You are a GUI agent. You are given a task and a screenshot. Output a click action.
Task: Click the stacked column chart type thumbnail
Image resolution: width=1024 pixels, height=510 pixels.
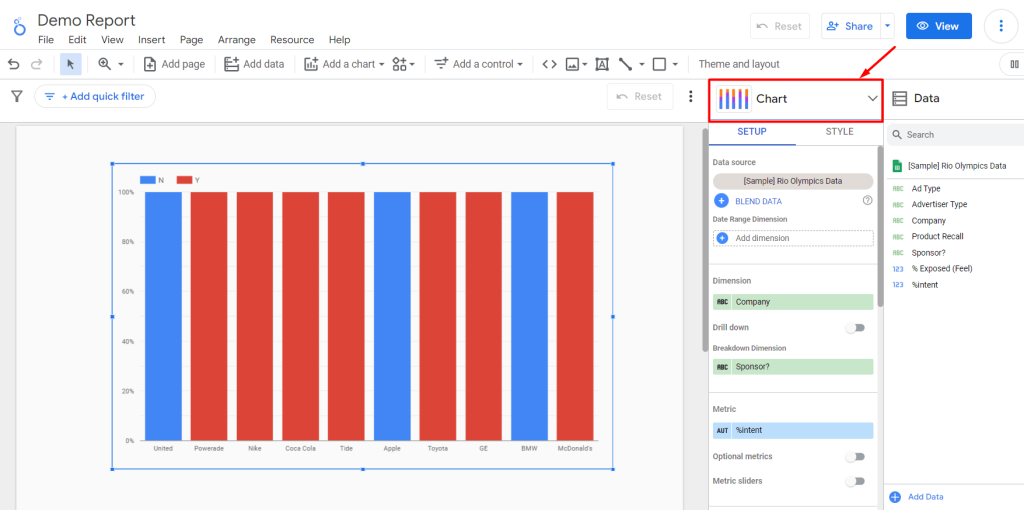[733, 99]
